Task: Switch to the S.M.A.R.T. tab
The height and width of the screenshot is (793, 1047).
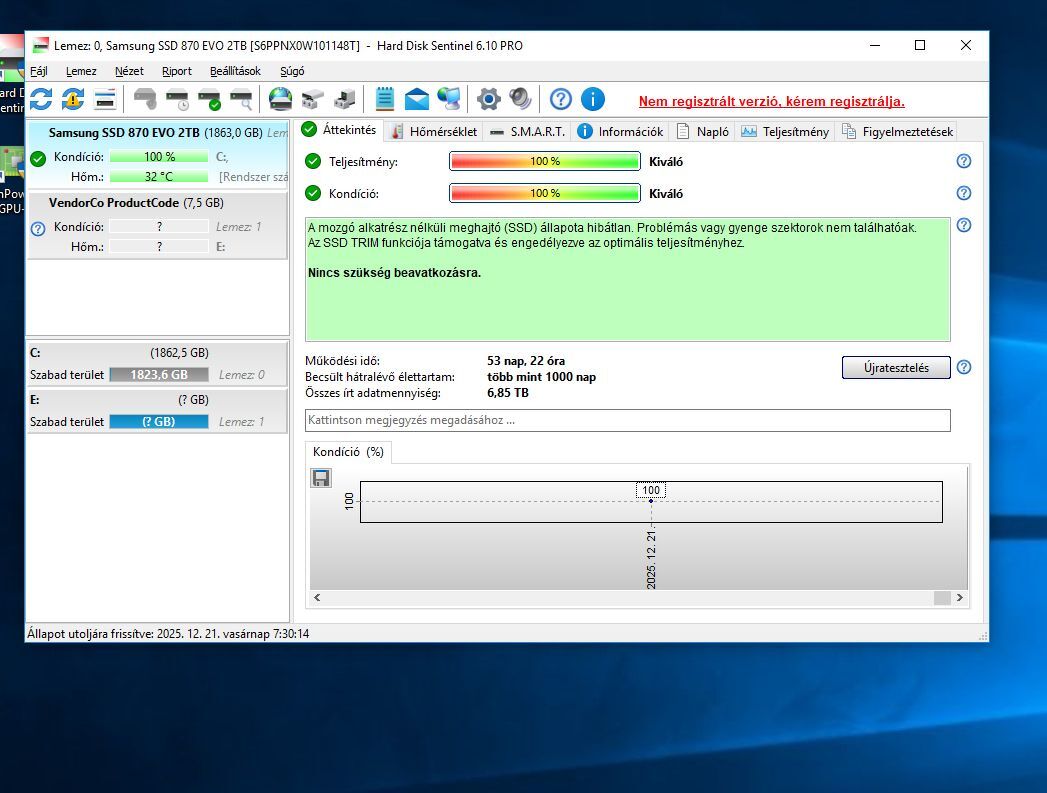Action: point(528,131)
